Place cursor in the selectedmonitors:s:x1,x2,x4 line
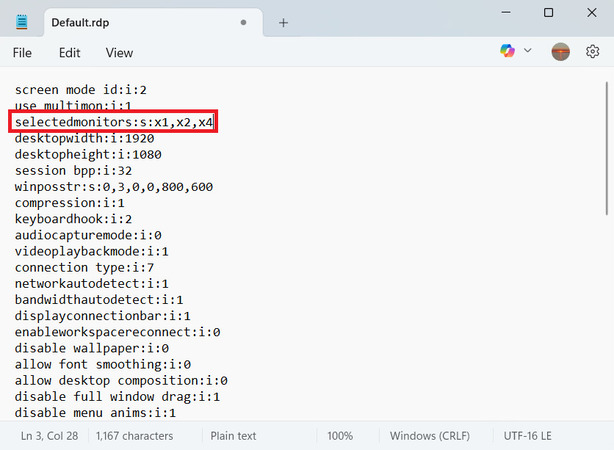The image size is (614, 450). 114,122
